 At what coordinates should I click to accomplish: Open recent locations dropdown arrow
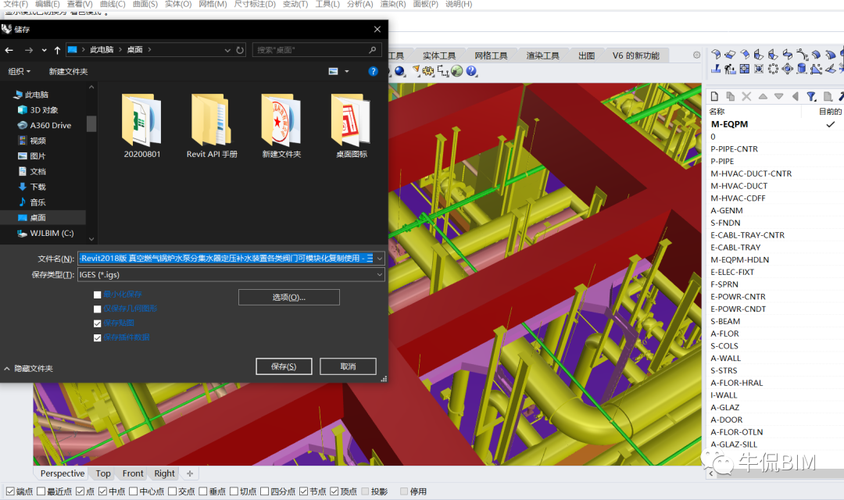[x=44, y=50]
